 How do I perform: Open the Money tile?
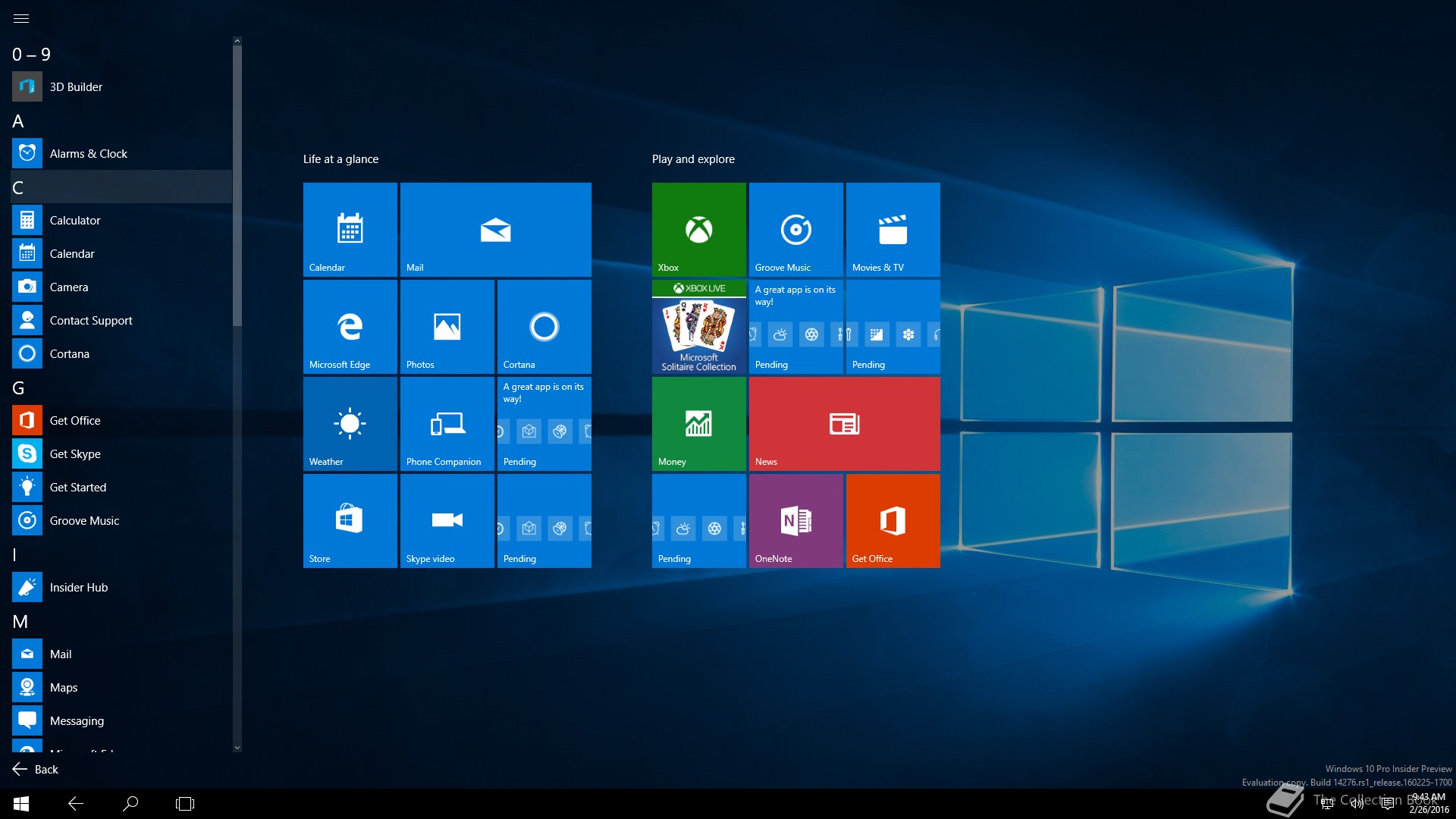(699, 424)
